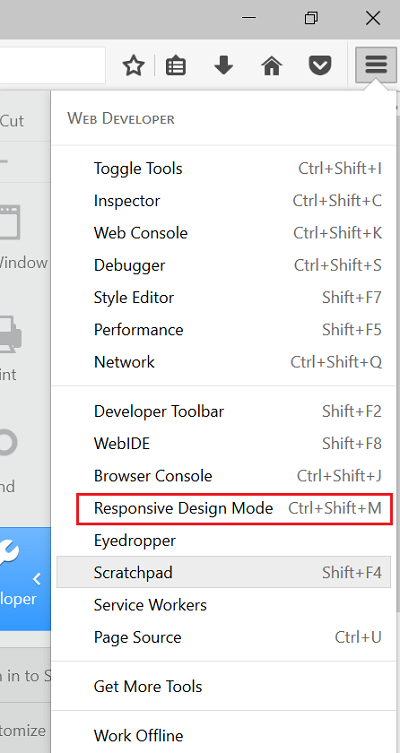Open the Downloads arrow icon
Screen dimensions: 400x753
click(x=223, y=65)
